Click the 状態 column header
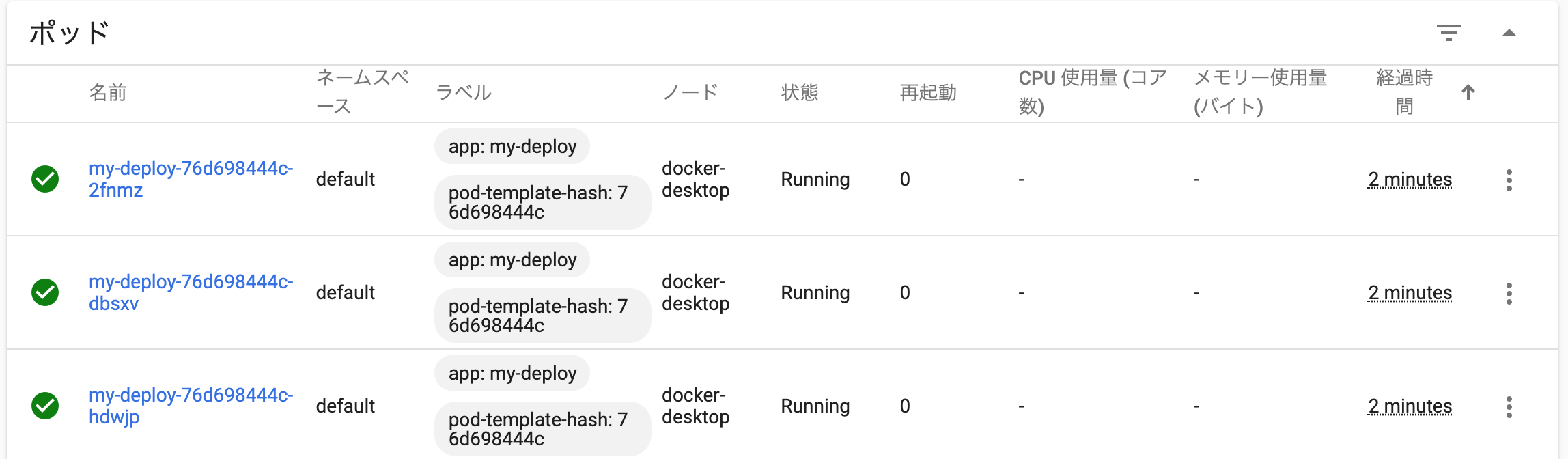Screen dimensions: 1568x459 click(800, 92)
